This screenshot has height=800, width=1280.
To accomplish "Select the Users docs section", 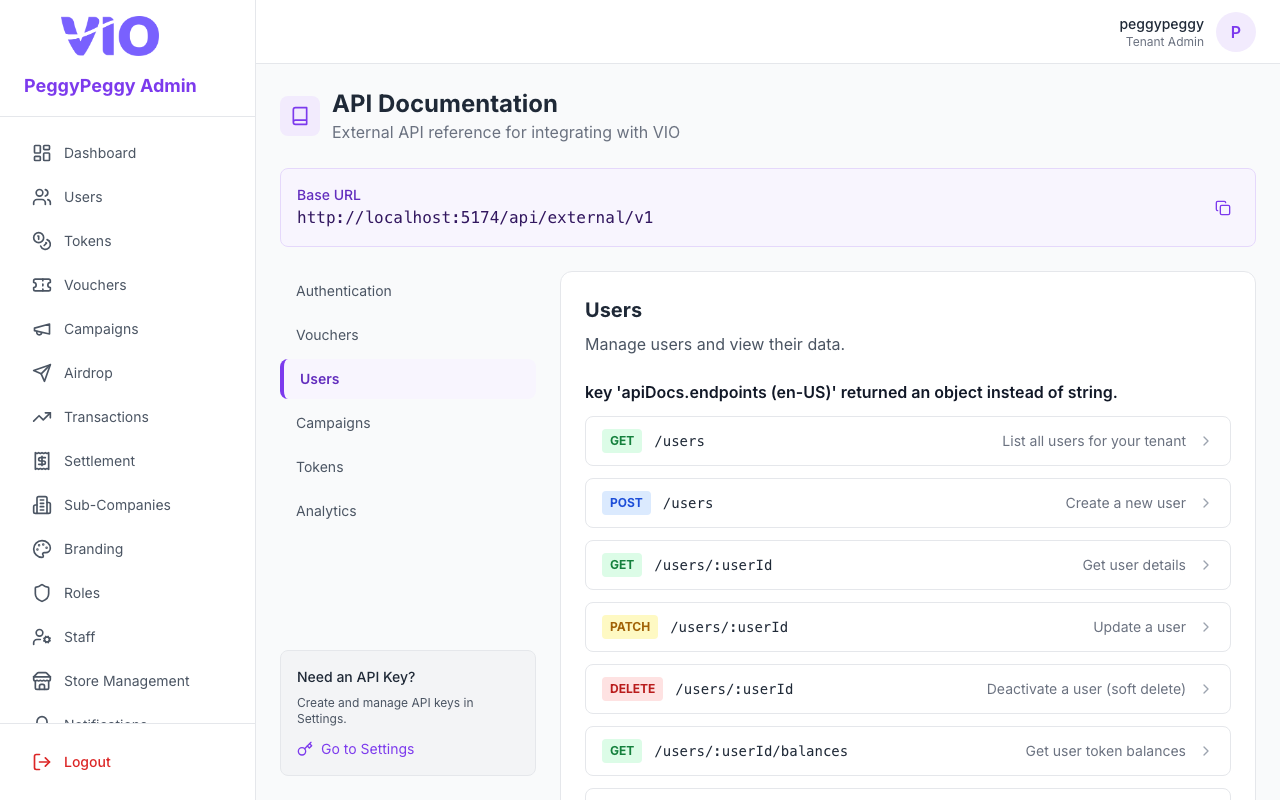I will pos(408,379).
